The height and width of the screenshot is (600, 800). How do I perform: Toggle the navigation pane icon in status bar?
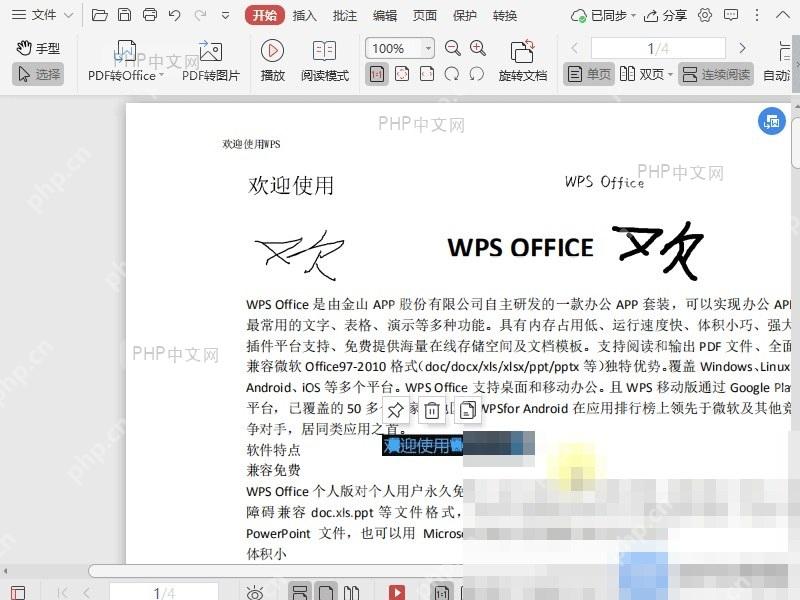click(x=18, y=593)
